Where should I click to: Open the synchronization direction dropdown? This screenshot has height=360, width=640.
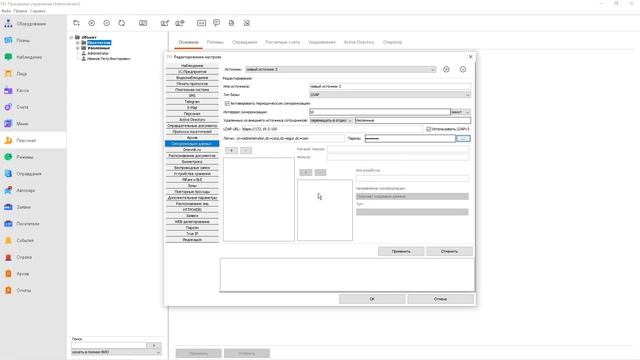412,196
